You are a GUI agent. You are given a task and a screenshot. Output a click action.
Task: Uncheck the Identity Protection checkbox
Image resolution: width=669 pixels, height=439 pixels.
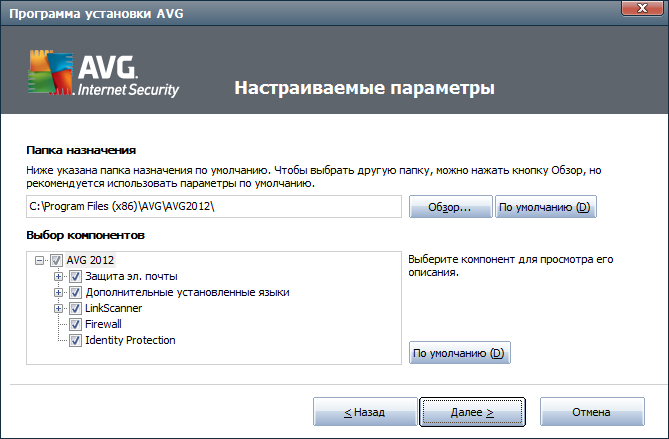pyautogui.click(x=76, y=340)
